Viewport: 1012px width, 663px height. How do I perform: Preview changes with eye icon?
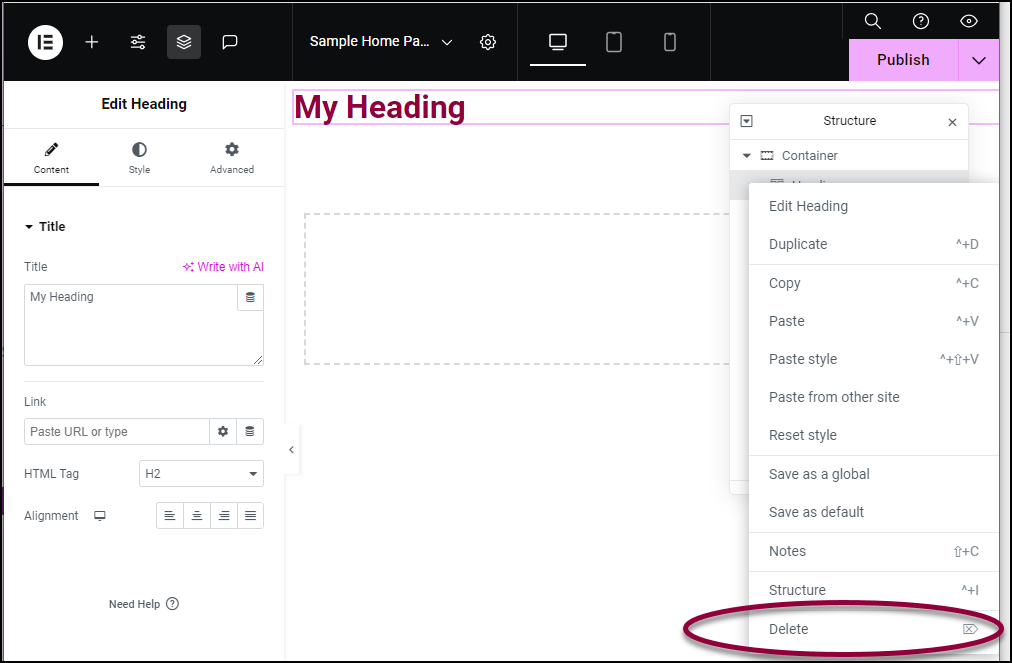pos(969,21)
